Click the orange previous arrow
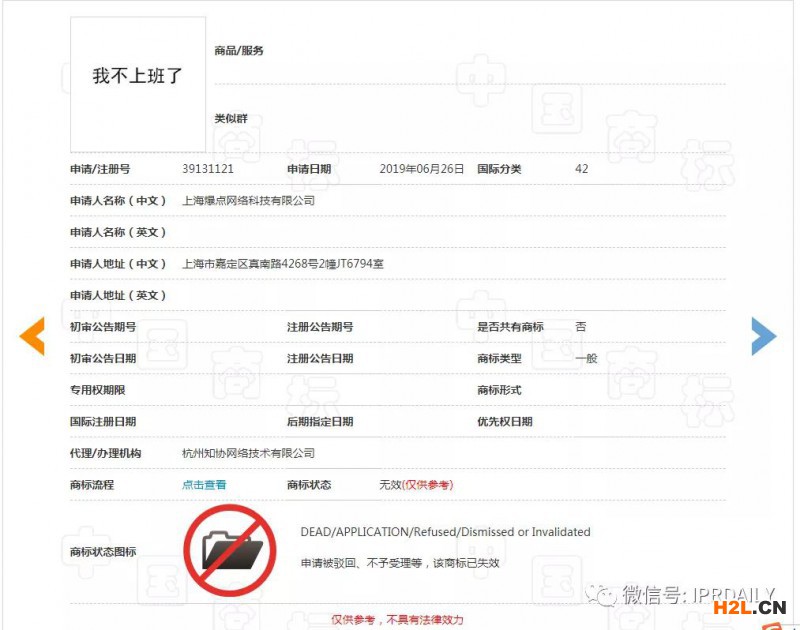Screen dimensions: 800x630 pyautogui.click(x=32, y=337)
